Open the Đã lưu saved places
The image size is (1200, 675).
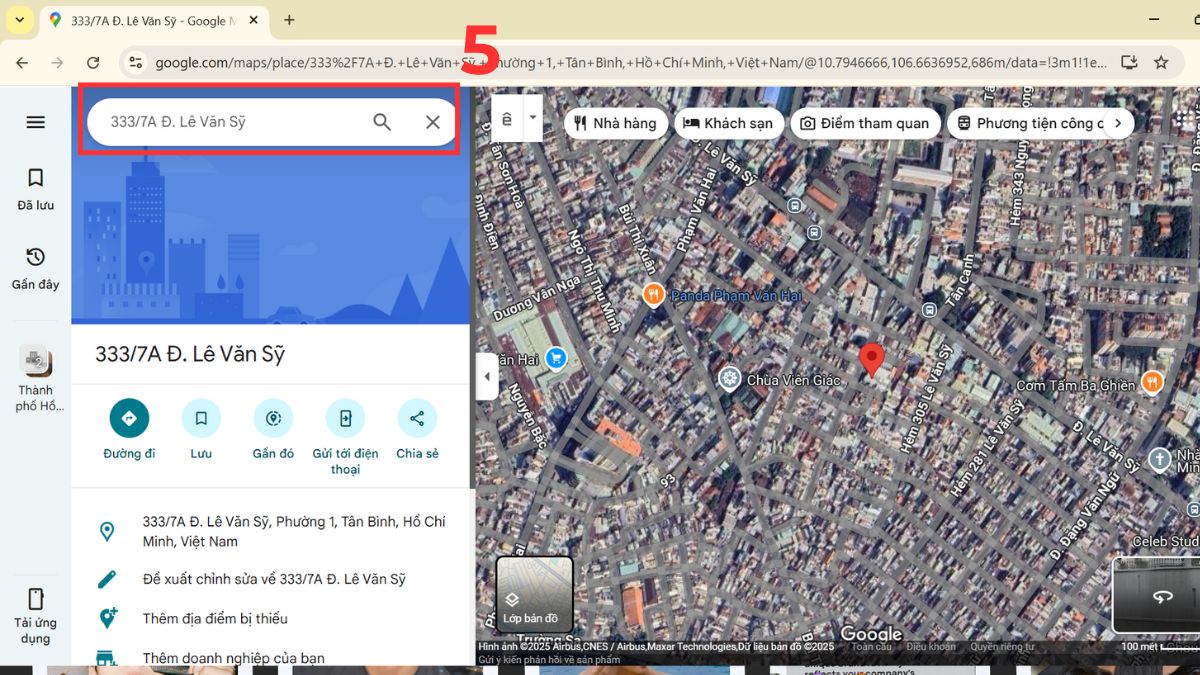(x=36, y=189)
